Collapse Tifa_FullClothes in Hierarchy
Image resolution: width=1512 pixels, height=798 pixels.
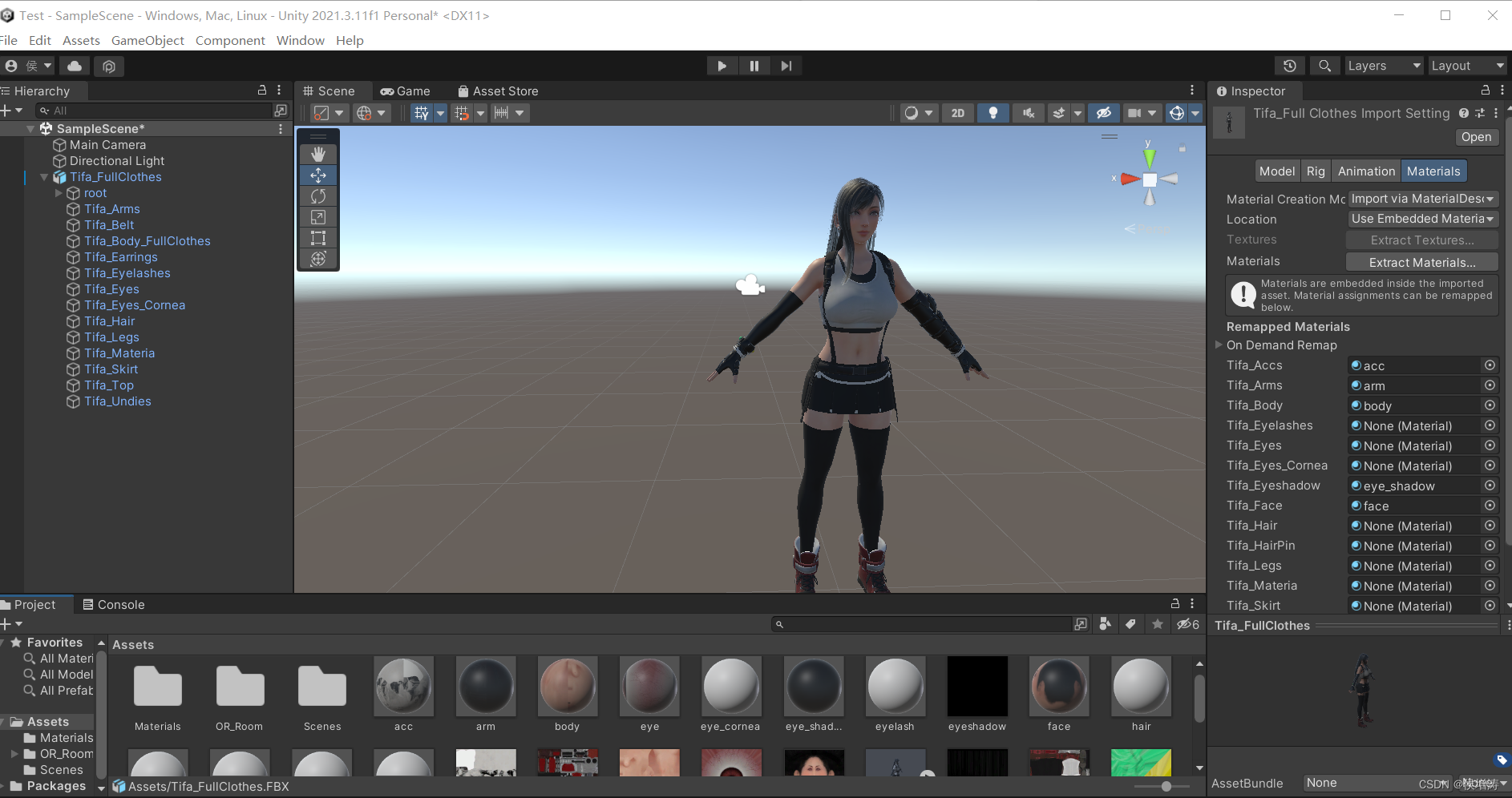point(44,177)
